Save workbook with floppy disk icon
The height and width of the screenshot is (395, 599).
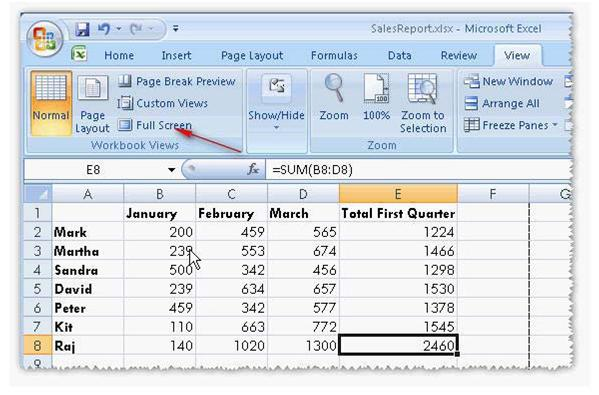82,29
